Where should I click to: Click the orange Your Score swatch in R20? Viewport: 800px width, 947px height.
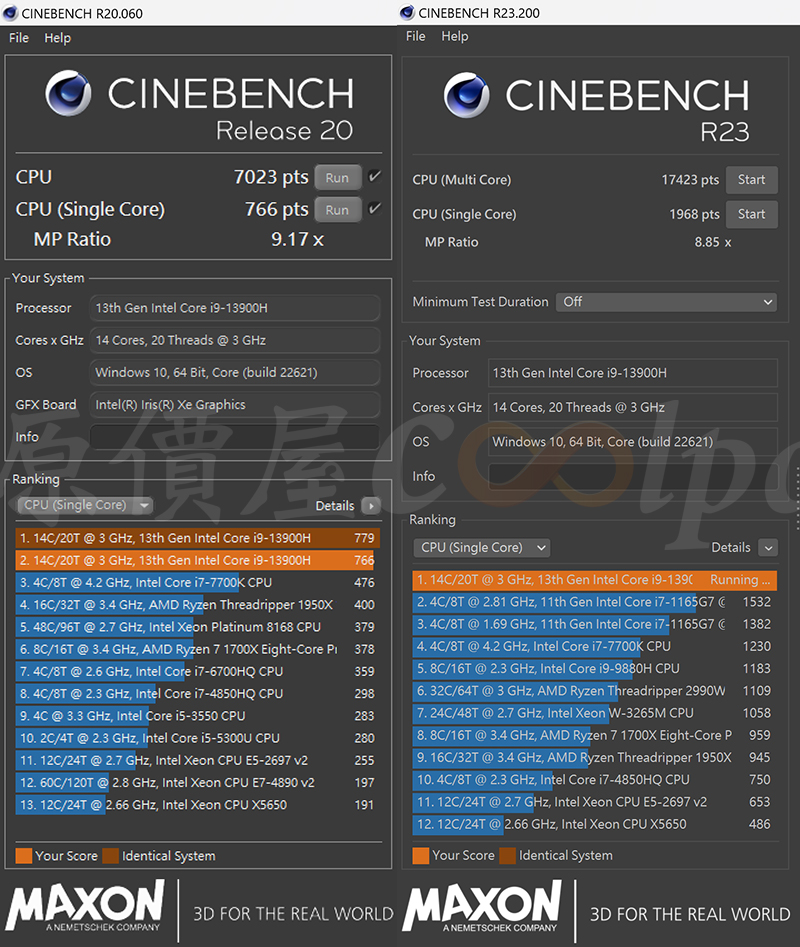click(x=24, y=856)
